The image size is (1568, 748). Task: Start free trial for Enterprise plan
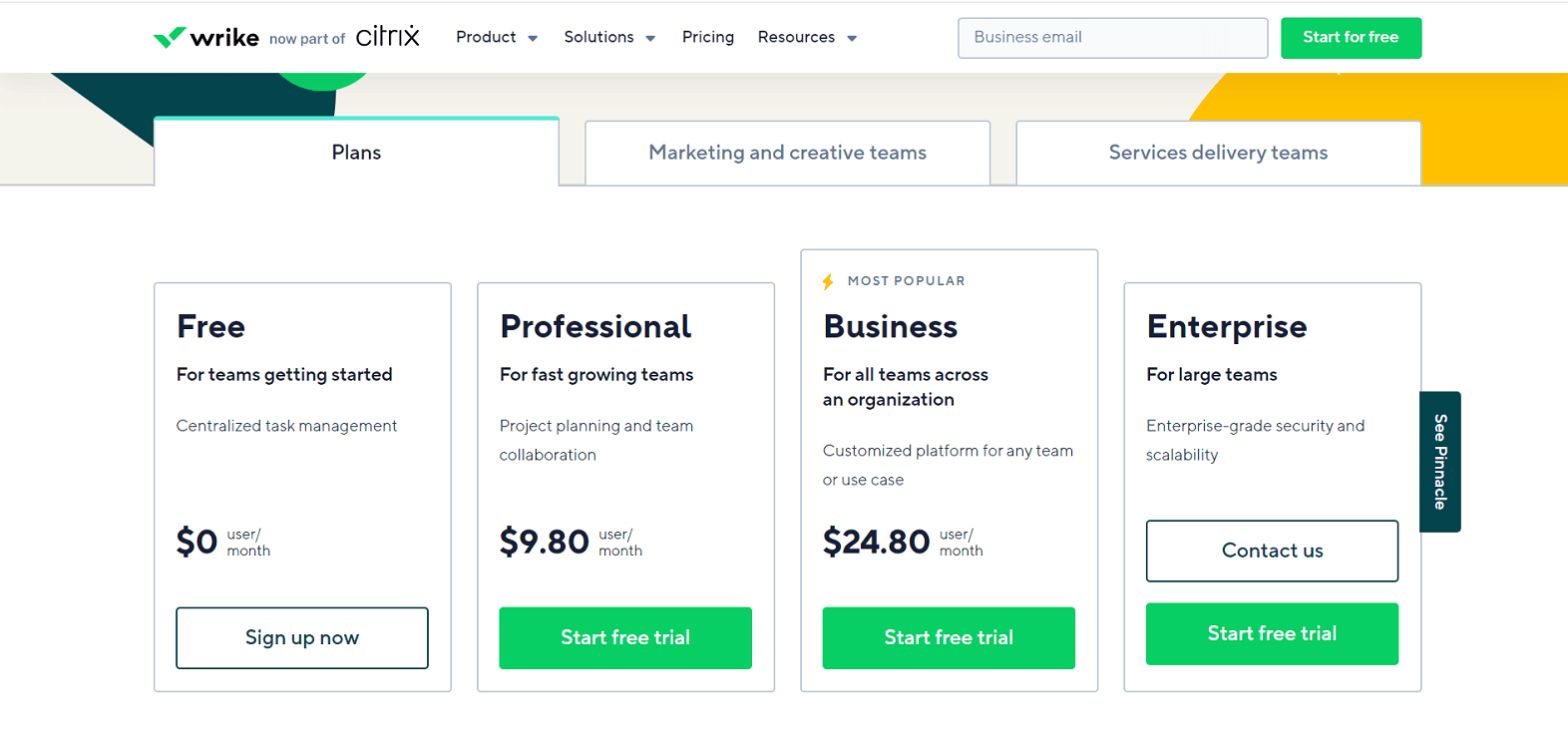pyautogui.click(x=1272, y=634)
